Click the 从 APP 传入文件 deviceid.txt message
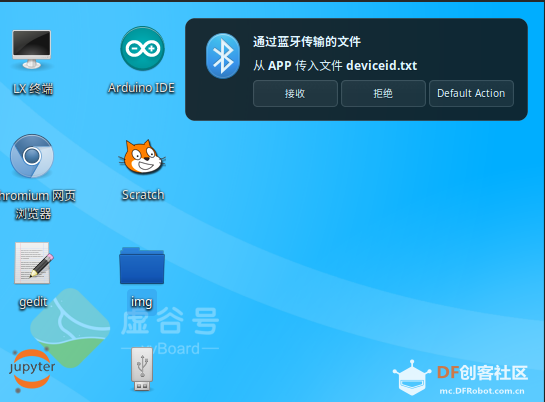 [335, 65]
